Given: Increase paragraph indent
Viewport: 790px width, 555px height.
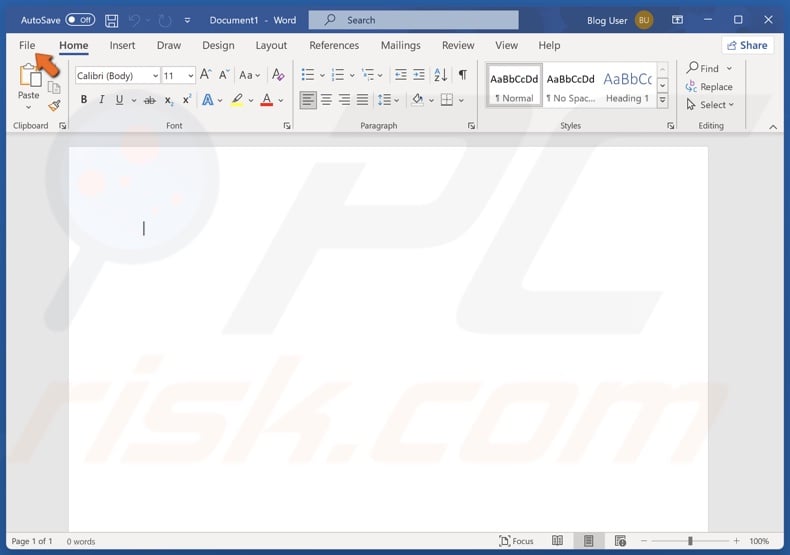Looking at the screenshot, I should click(419, 75).
